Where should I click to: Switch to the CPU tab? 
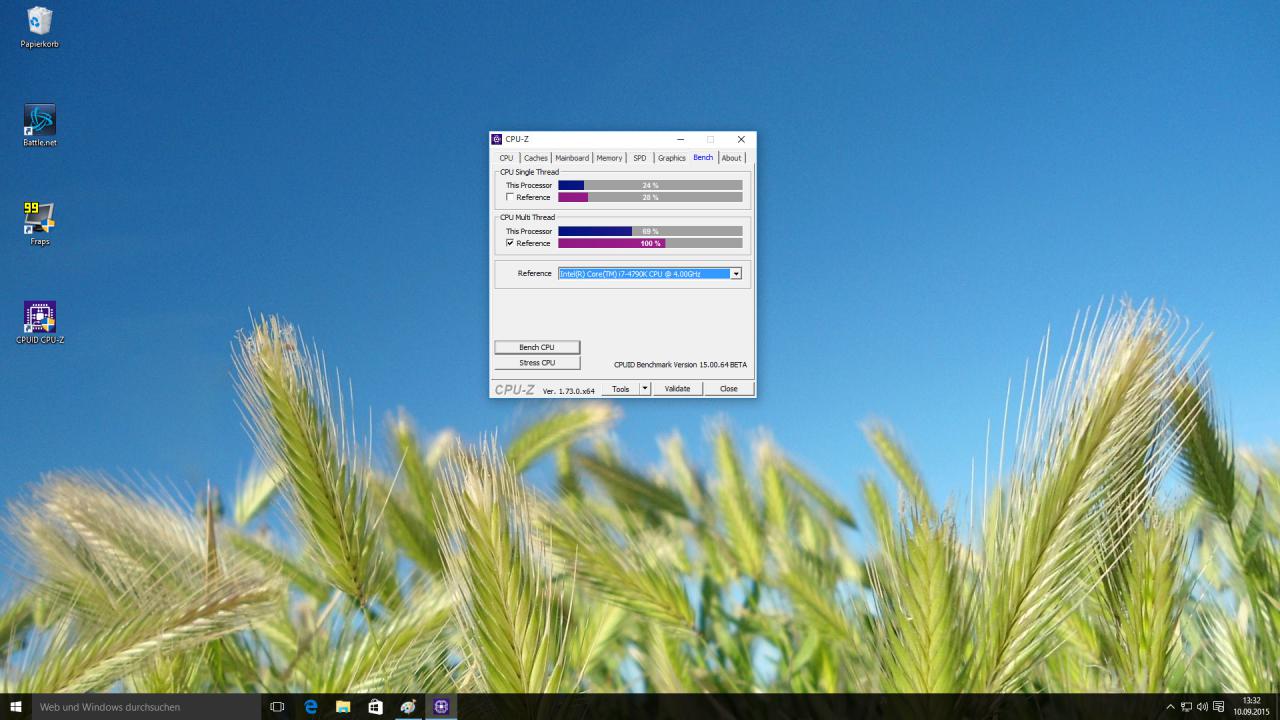(x=507, y=158)
